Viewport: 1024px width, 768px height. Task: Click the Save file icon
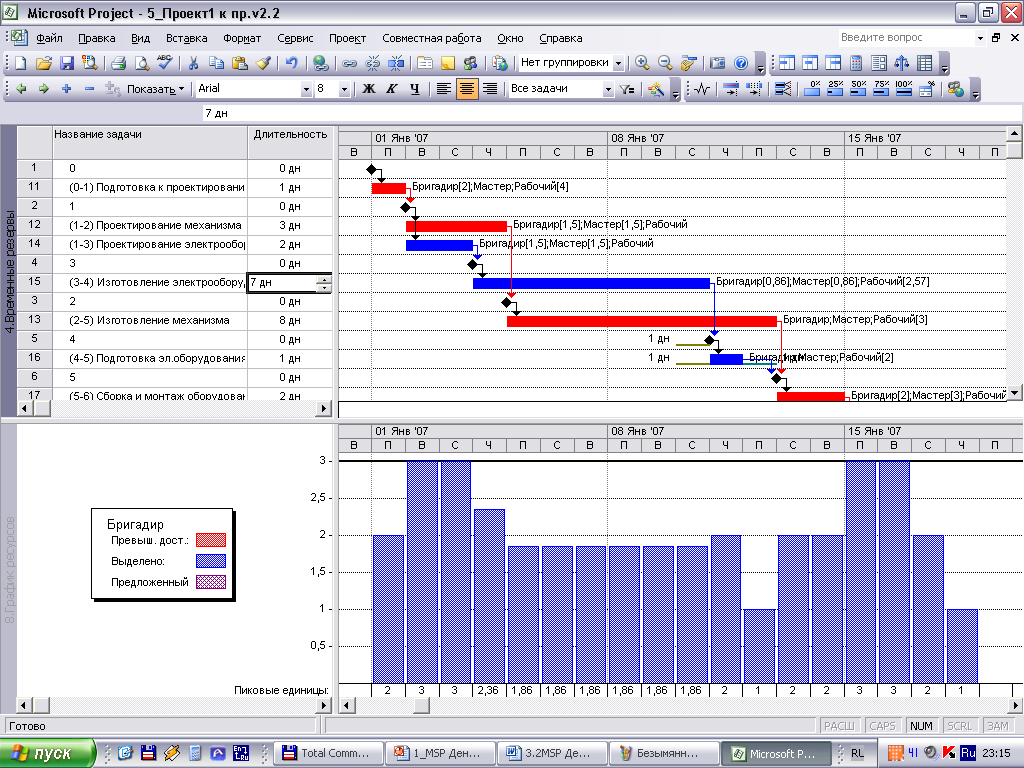pos(67,63)
